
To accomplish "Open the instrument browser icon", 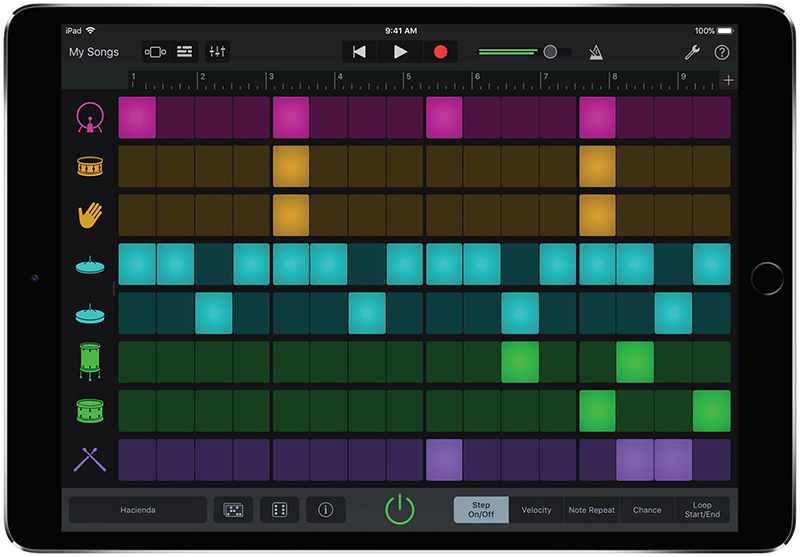I will point(155,52).
